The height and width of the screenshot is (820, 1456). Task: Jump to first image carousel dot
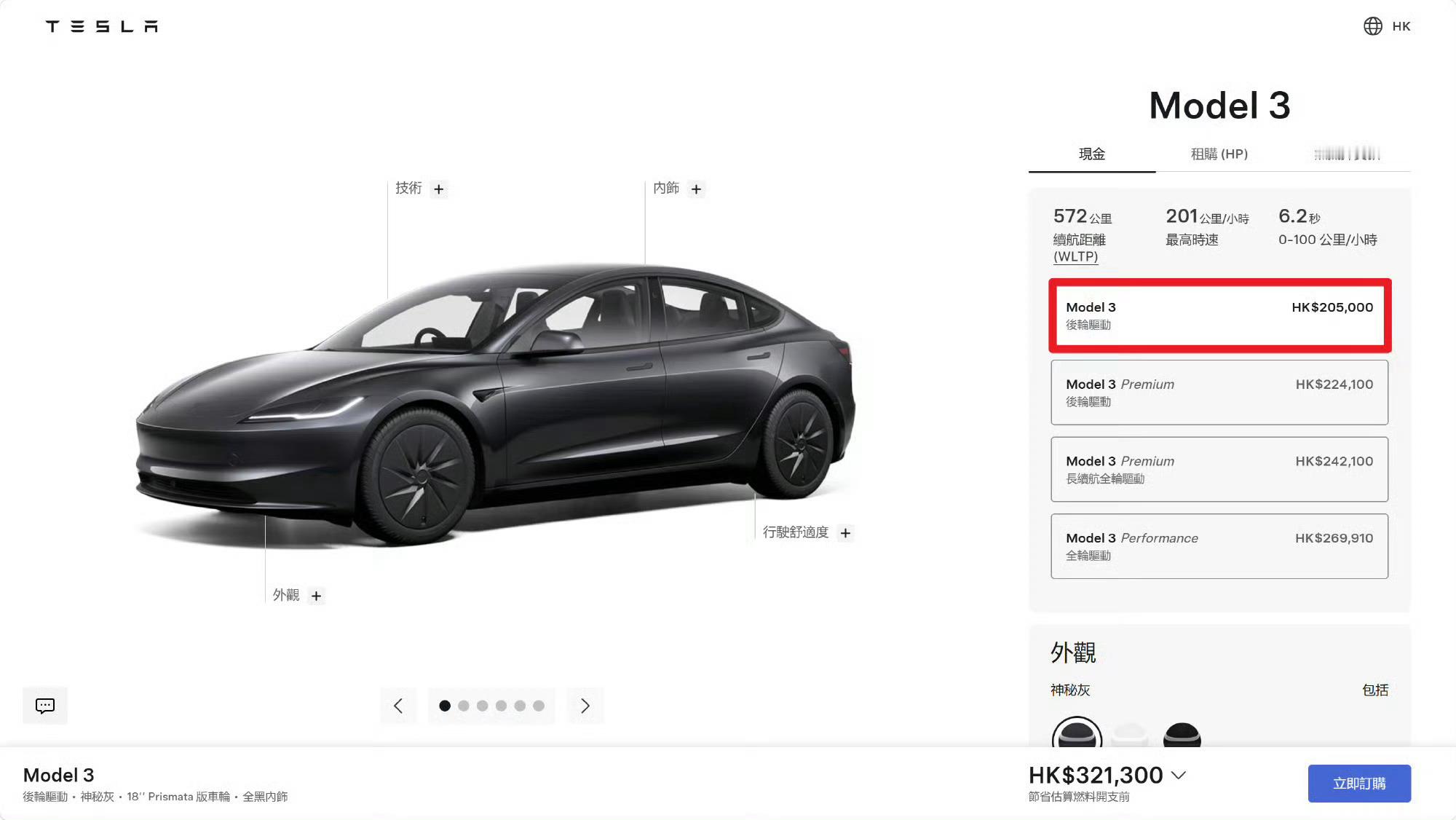[445, 706]
